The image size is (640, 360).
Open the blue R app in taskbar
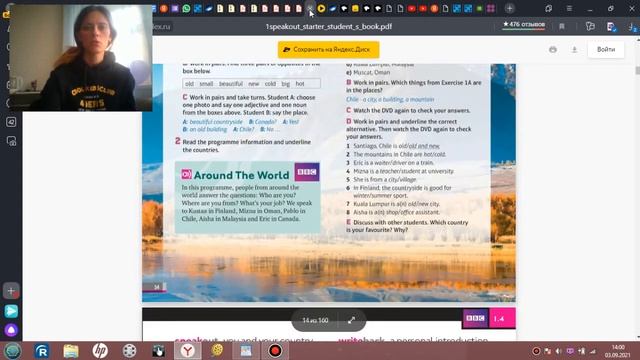point(42,351)
